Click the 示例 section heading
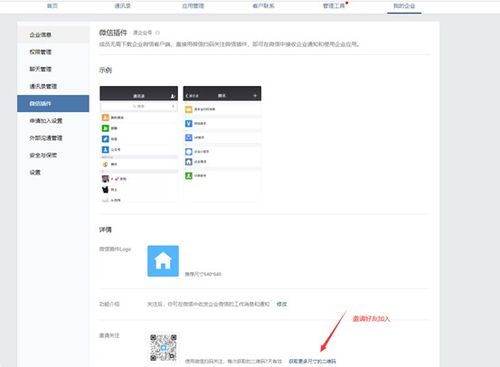The image size is (500, 367). 105,70
